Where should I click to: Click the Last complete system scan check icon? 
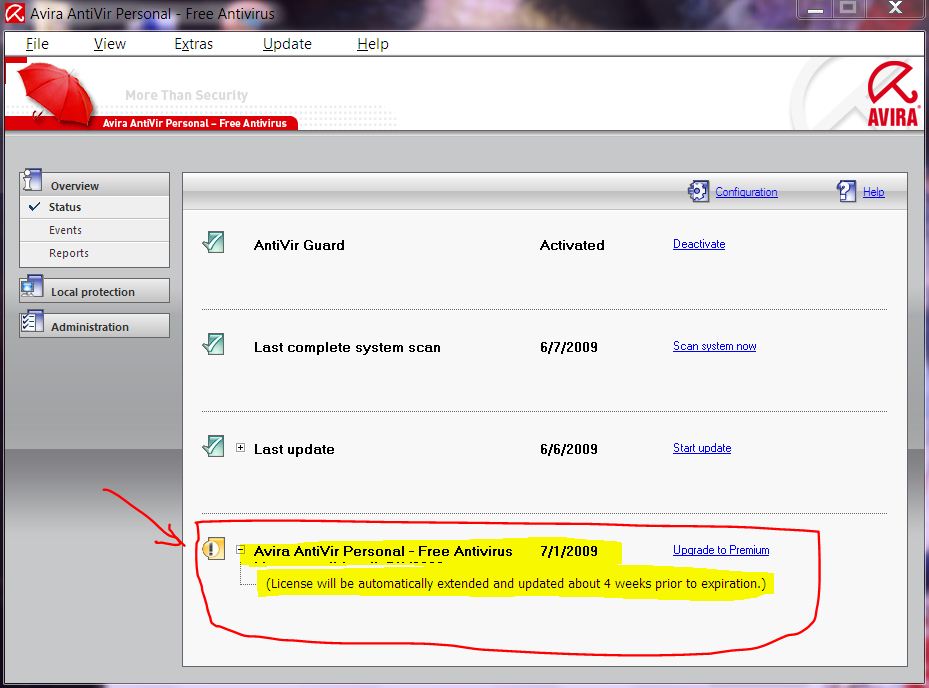pos(213,344)
